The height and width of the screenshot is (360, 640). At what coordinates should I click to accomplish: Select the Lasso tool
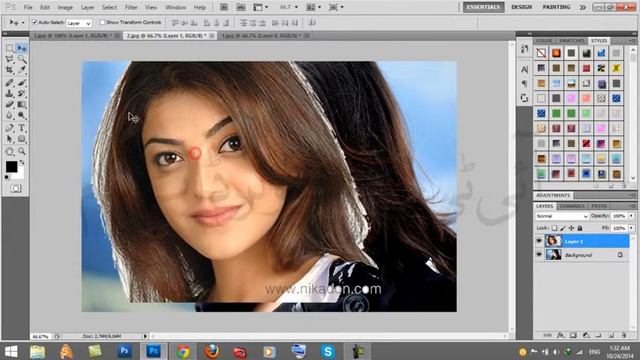pos(9,60)
